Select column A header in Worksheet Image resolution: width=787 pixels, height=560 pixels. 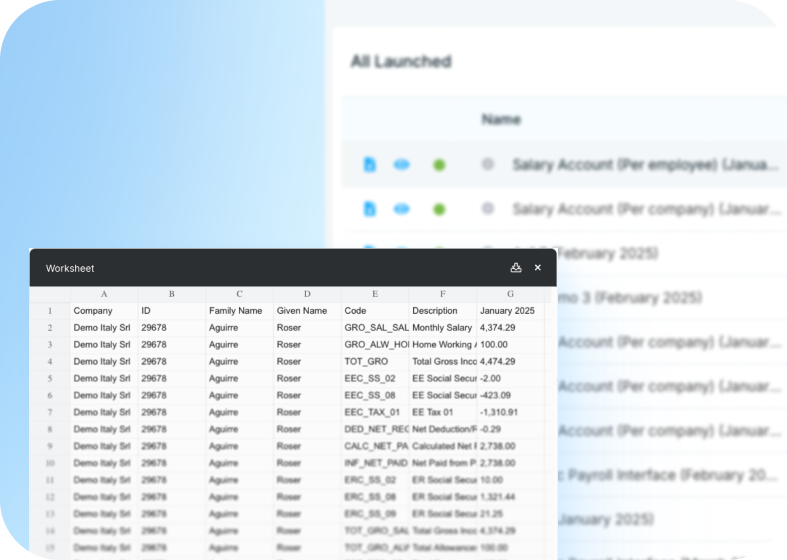(x=104, y=294)
